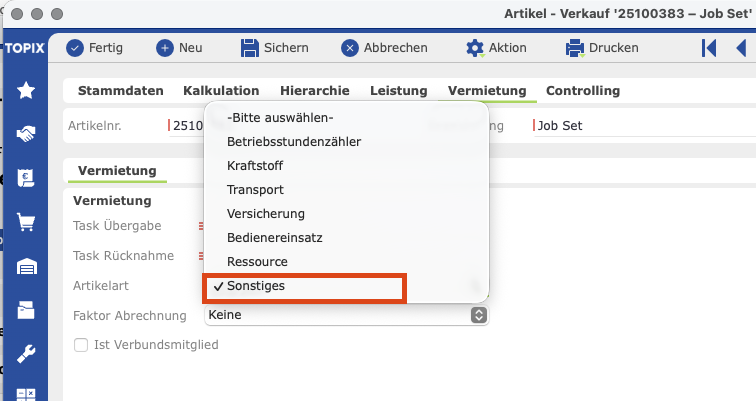Choose Betriebsstundenzähler from the list
The height and width of the screenshot is (401, 756).
point(294,142)
